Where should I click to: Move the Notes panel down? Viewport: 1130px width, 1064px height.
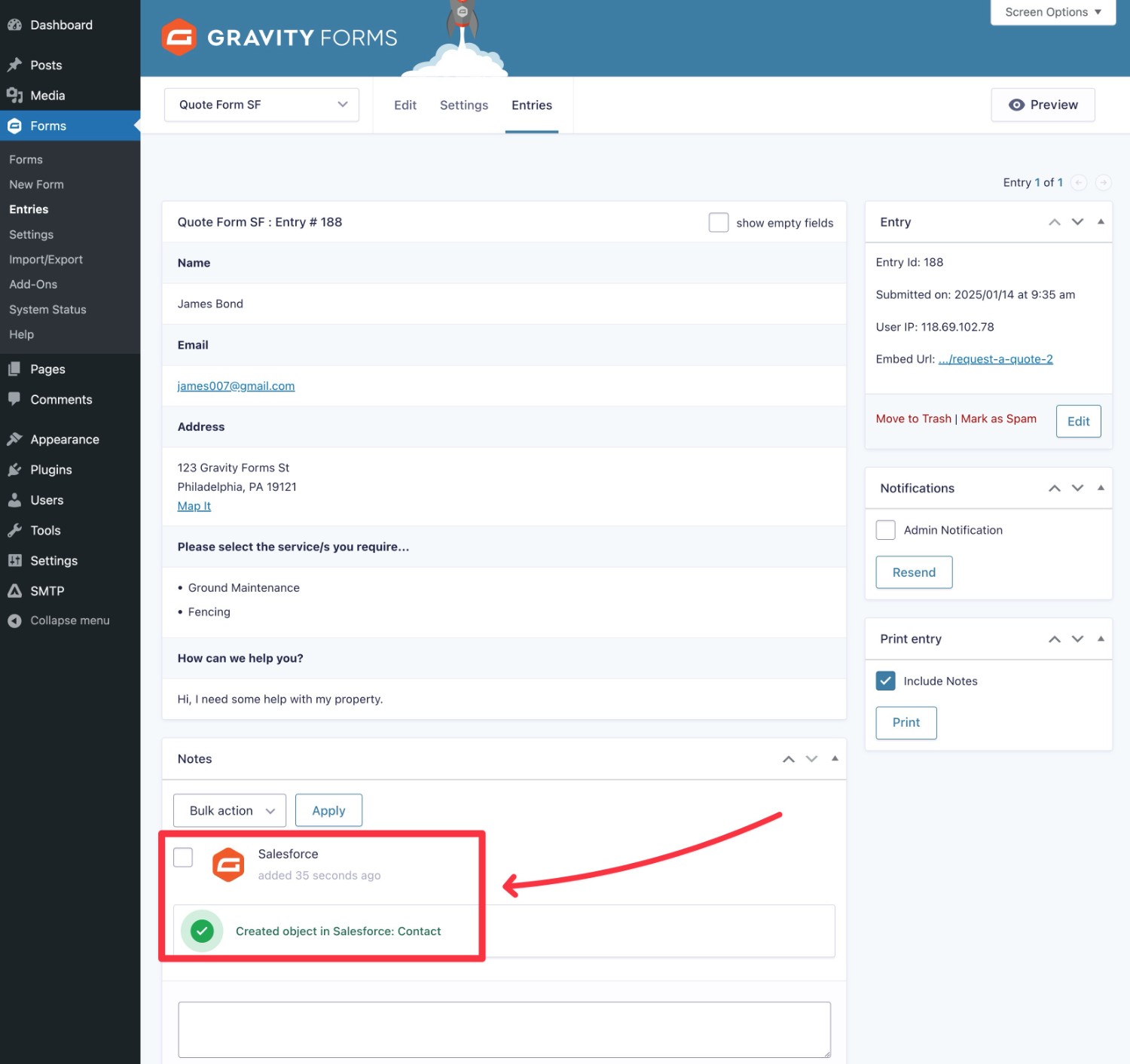[x=812, y=759]
